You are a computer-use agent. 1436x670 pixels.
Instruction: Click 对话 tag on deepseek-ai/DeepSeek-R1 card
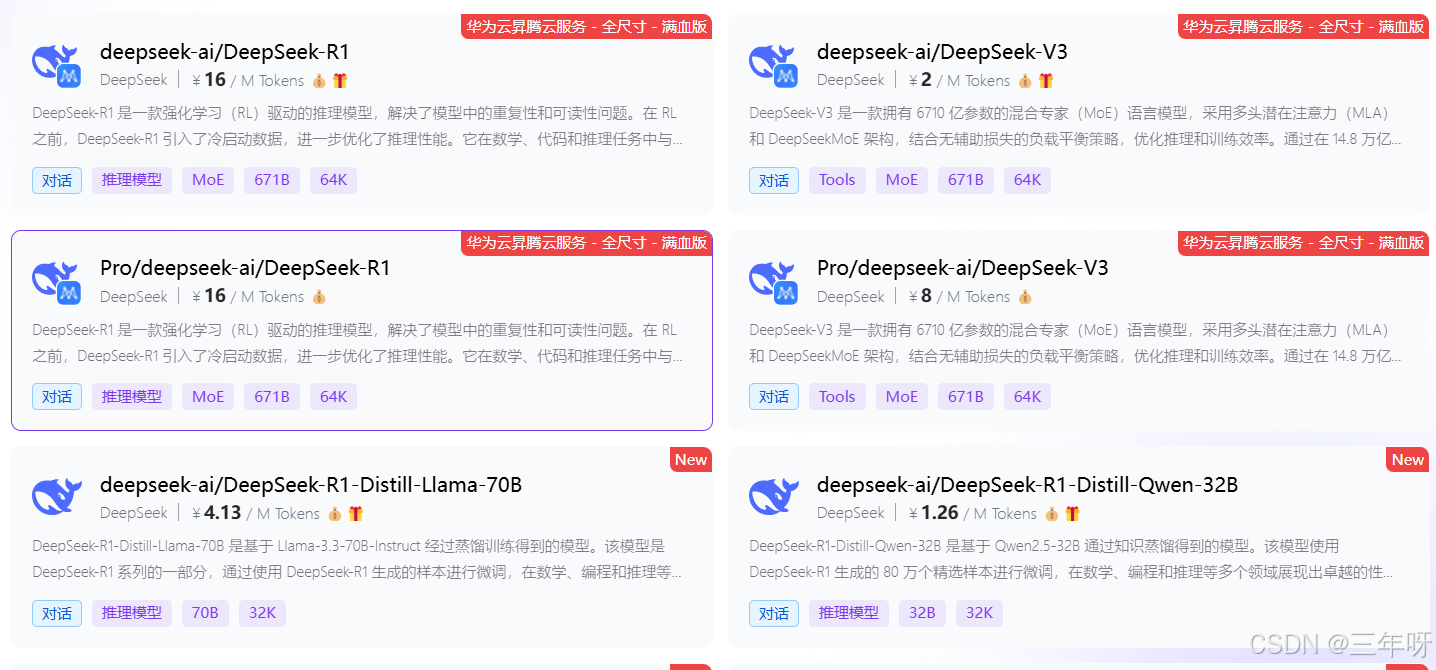point(57,180)
